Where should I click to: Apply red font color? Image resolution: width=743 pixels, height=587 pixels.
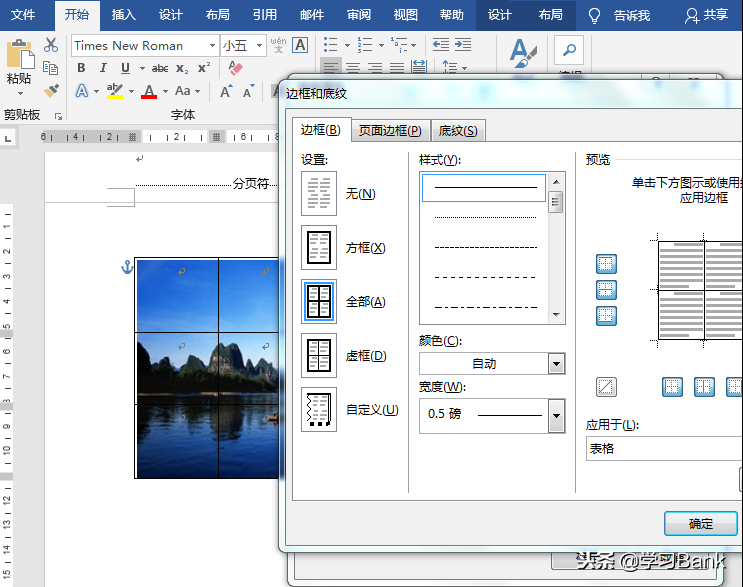coord(149,91)
